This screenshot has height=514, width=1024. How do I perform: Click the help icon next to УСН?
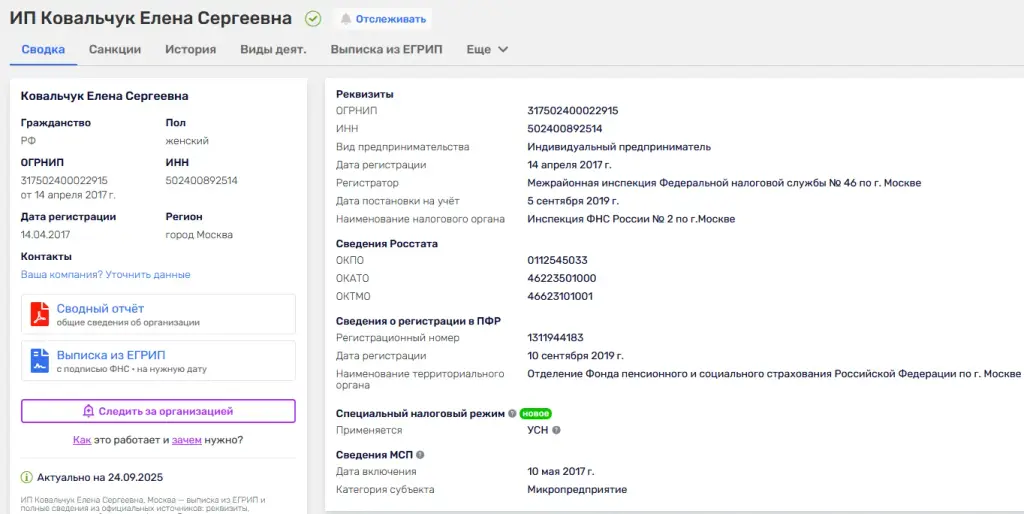pyautogui.click(x=556, y=430)
